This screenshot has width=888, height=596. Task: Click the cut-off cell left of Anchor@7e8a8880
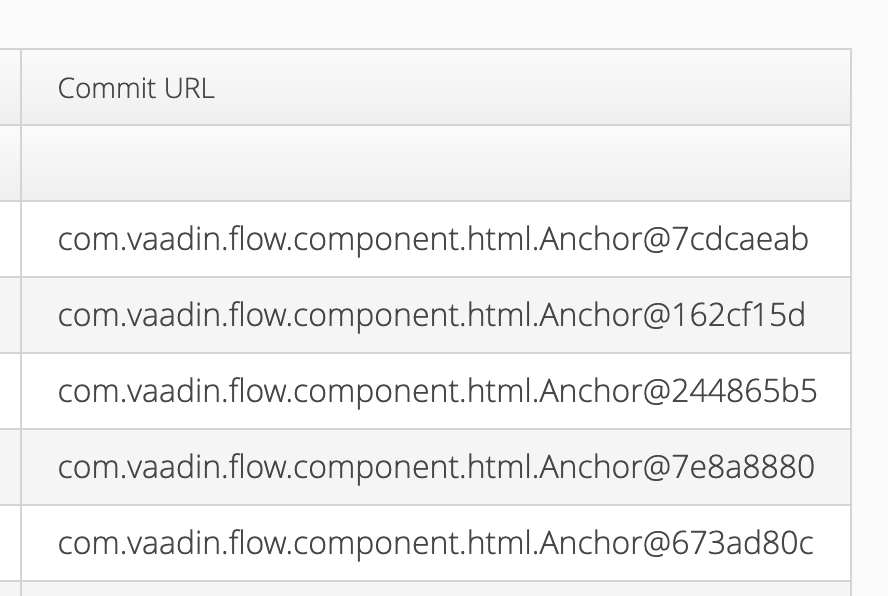point(9,467)
